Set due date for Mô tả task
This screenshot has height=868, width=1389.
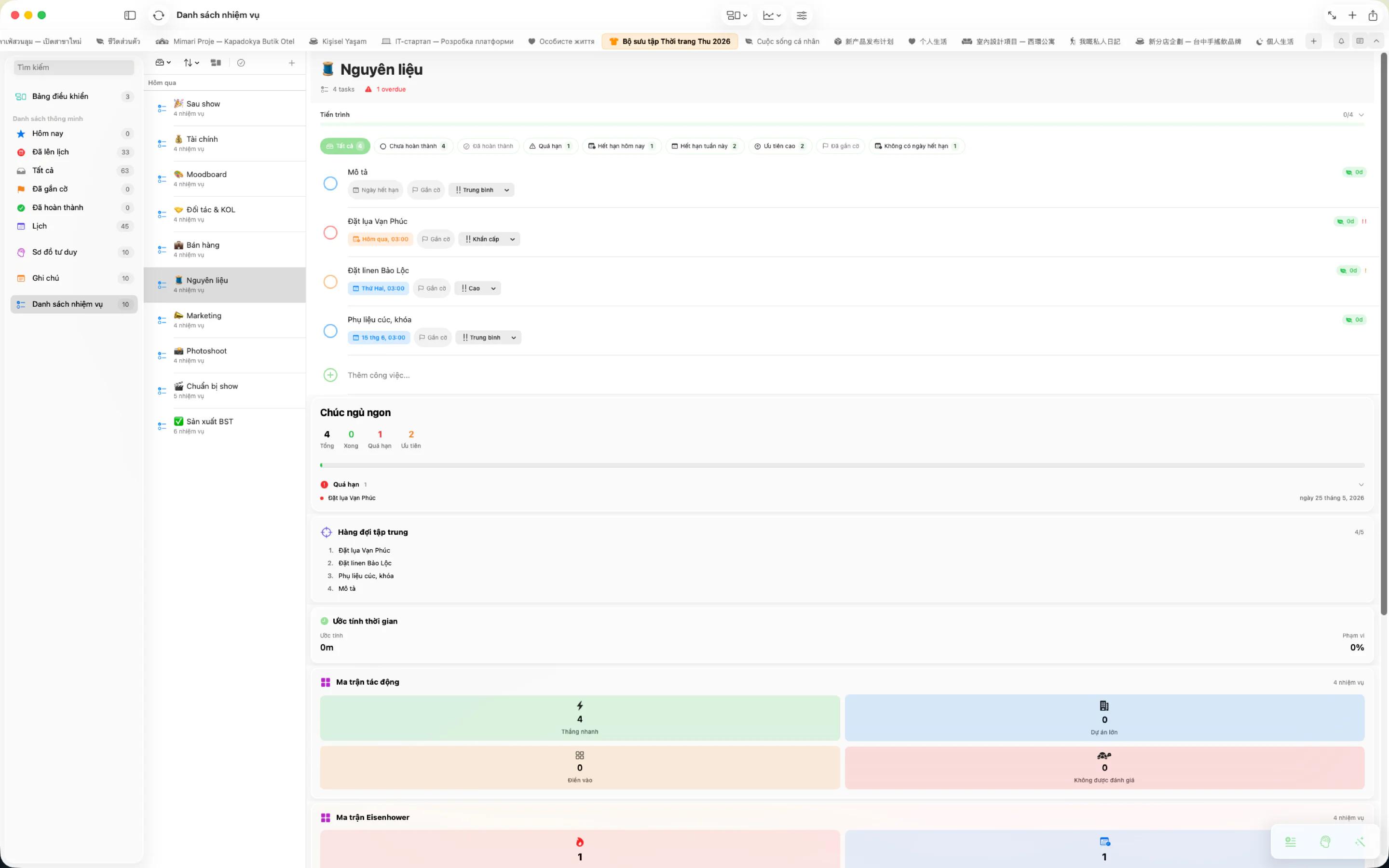375,190
